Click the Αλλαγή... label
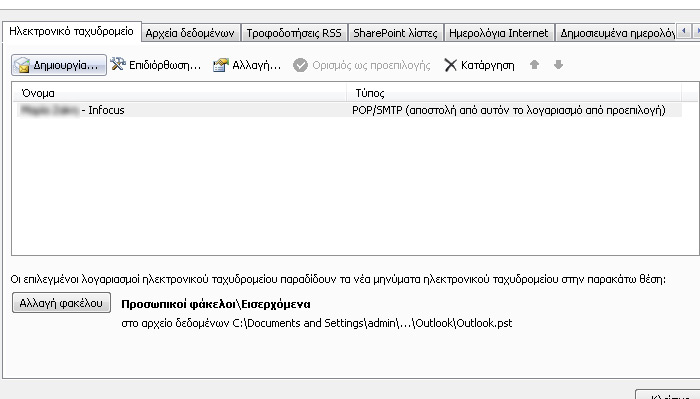700x399 pixels. tap(257, 65)
